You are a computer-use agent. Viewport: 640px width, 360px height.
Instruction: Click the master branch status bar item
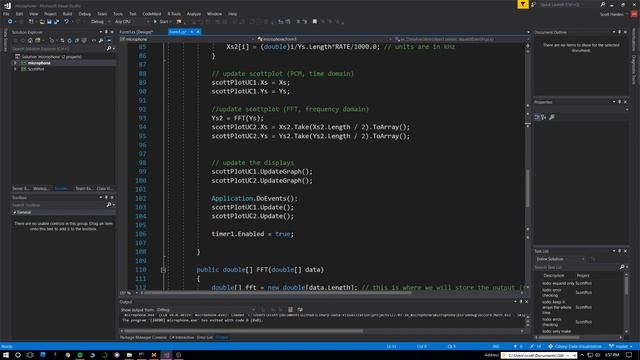[x=620, y=347]
